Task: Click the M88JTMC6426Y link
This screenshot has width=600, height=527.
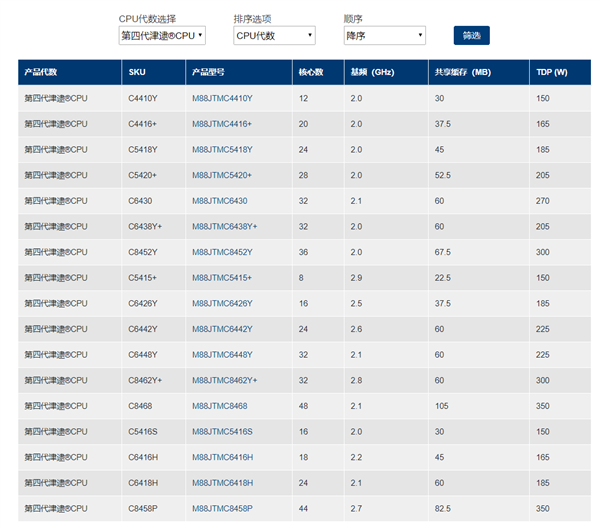Action: coord(222,303)
